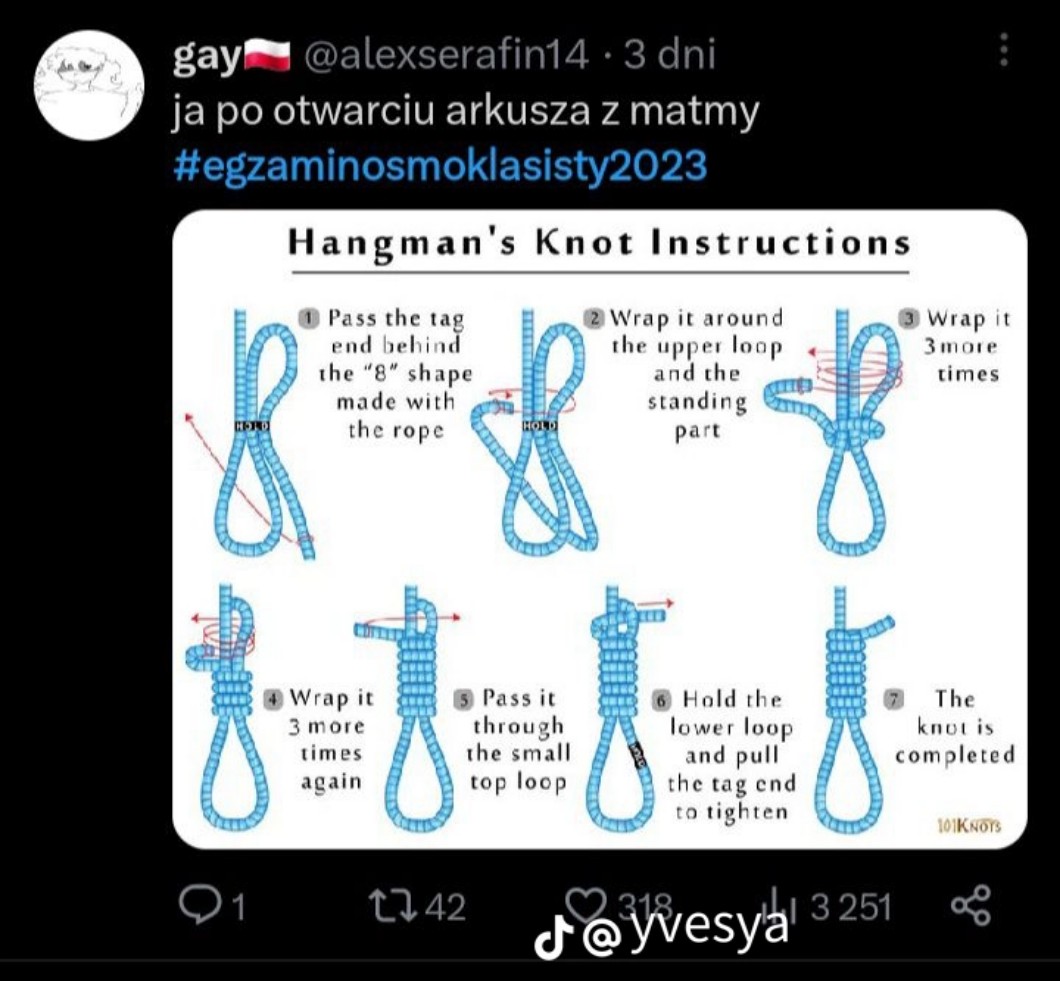Click the like count 318
The image size is (1060, 981).
point(647,906)
